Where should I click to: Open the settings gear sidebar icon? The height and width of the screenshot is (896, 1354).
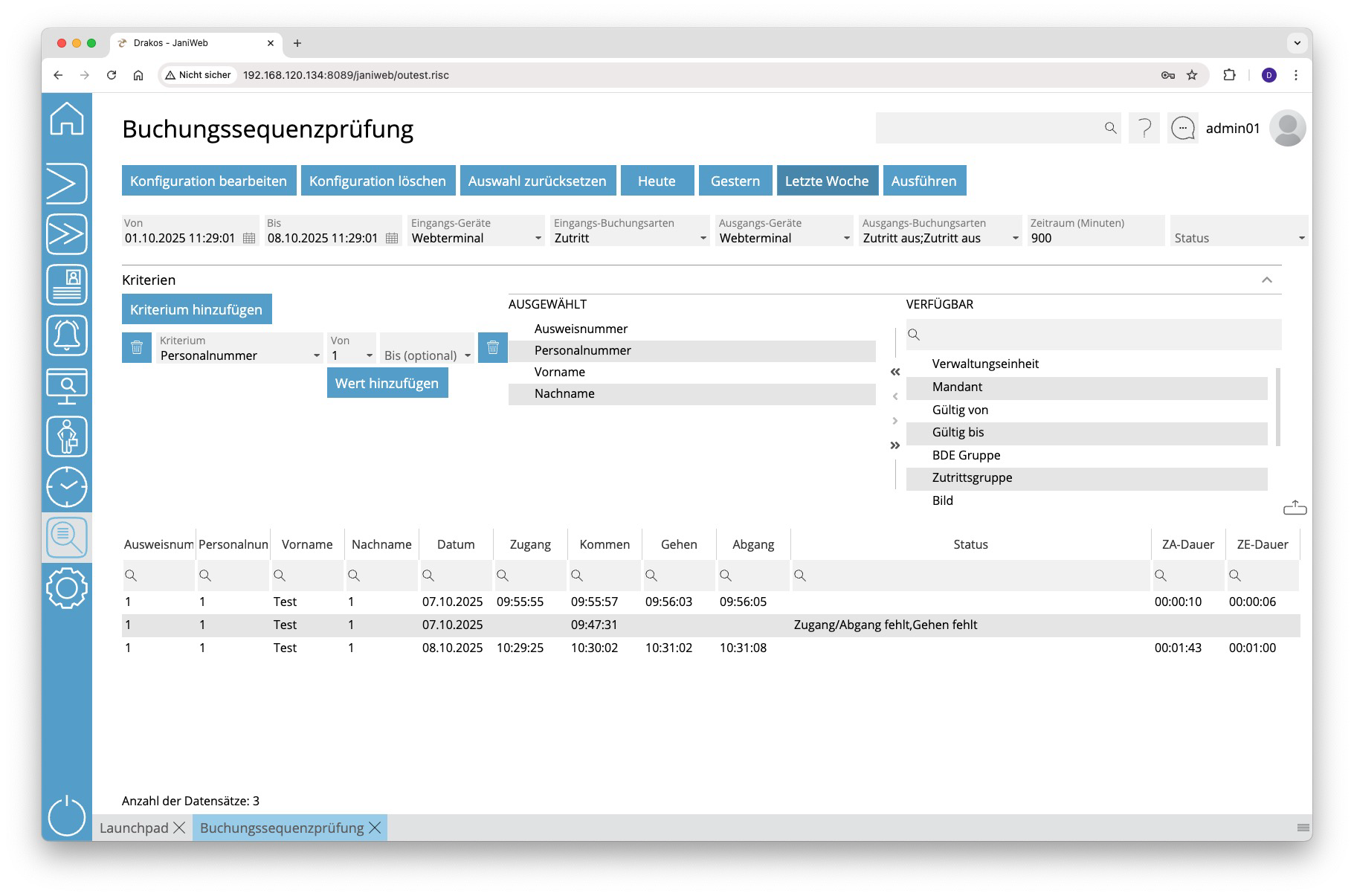point(67,588)
